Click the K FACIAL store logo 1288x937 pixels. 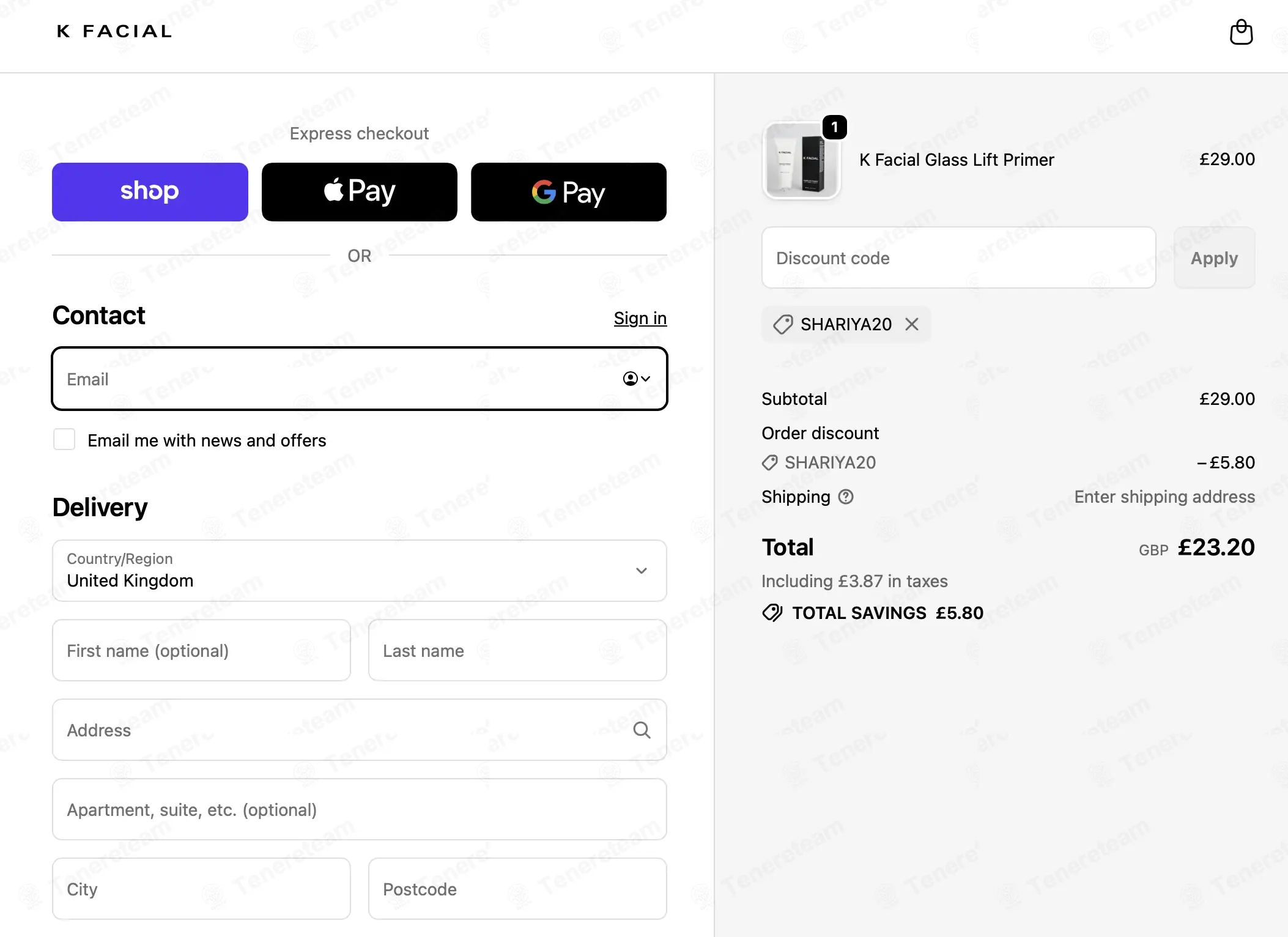(114, 31)
